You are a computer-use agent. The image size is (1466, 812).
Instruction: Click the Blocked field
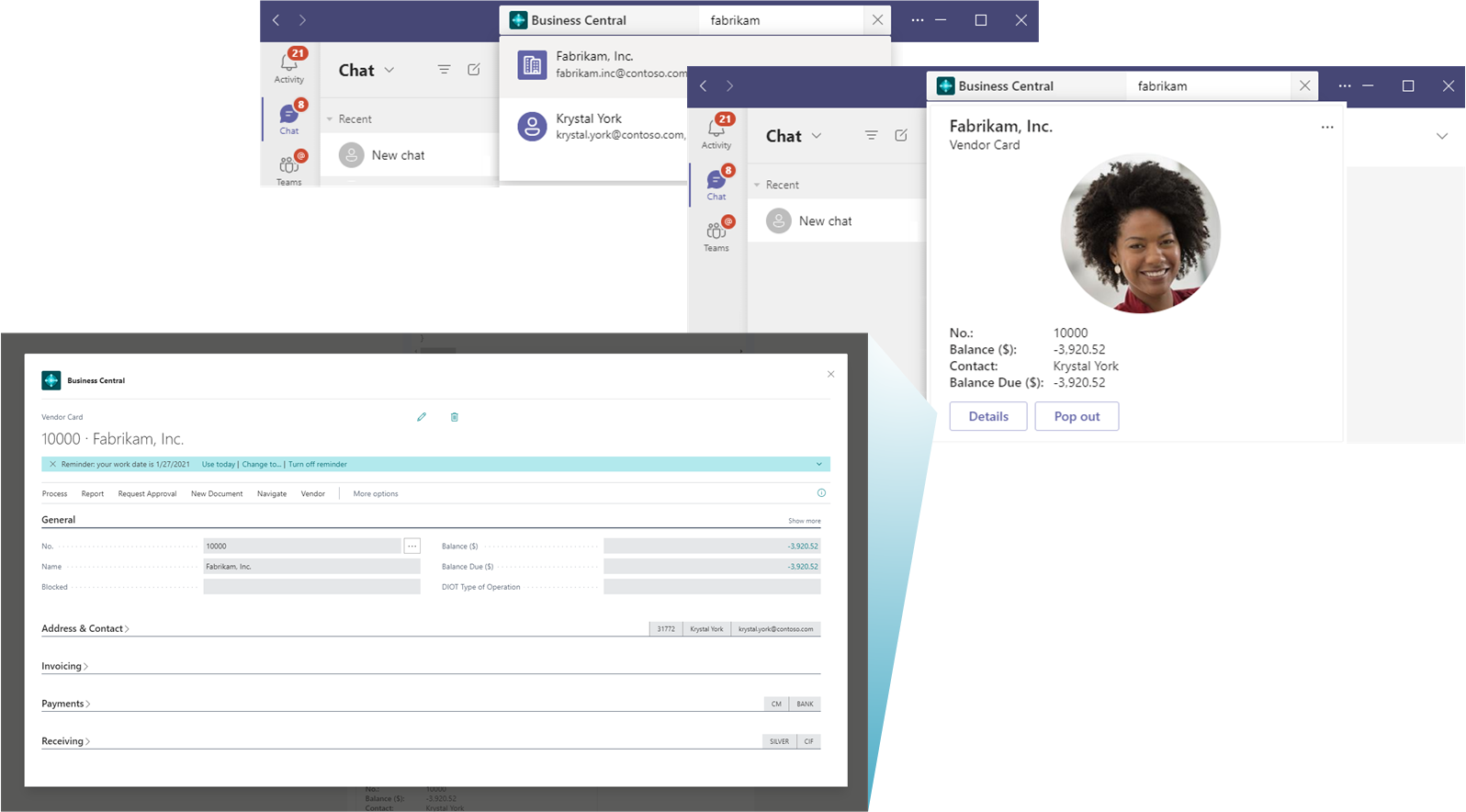click(311, 586)
